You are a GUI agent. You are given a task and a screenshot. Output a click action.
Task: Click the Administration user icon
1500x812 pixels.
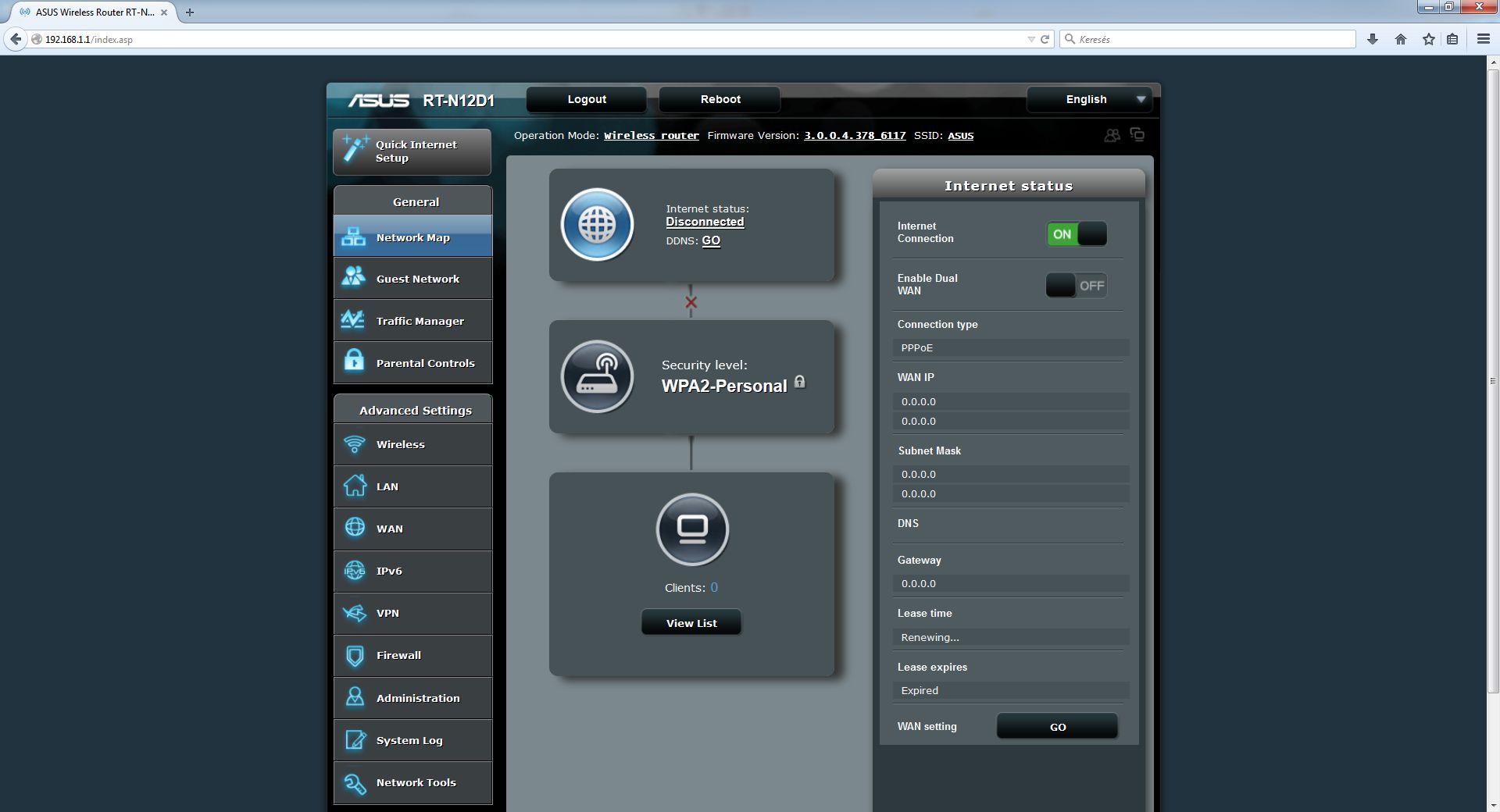click(x=355, y=696)
